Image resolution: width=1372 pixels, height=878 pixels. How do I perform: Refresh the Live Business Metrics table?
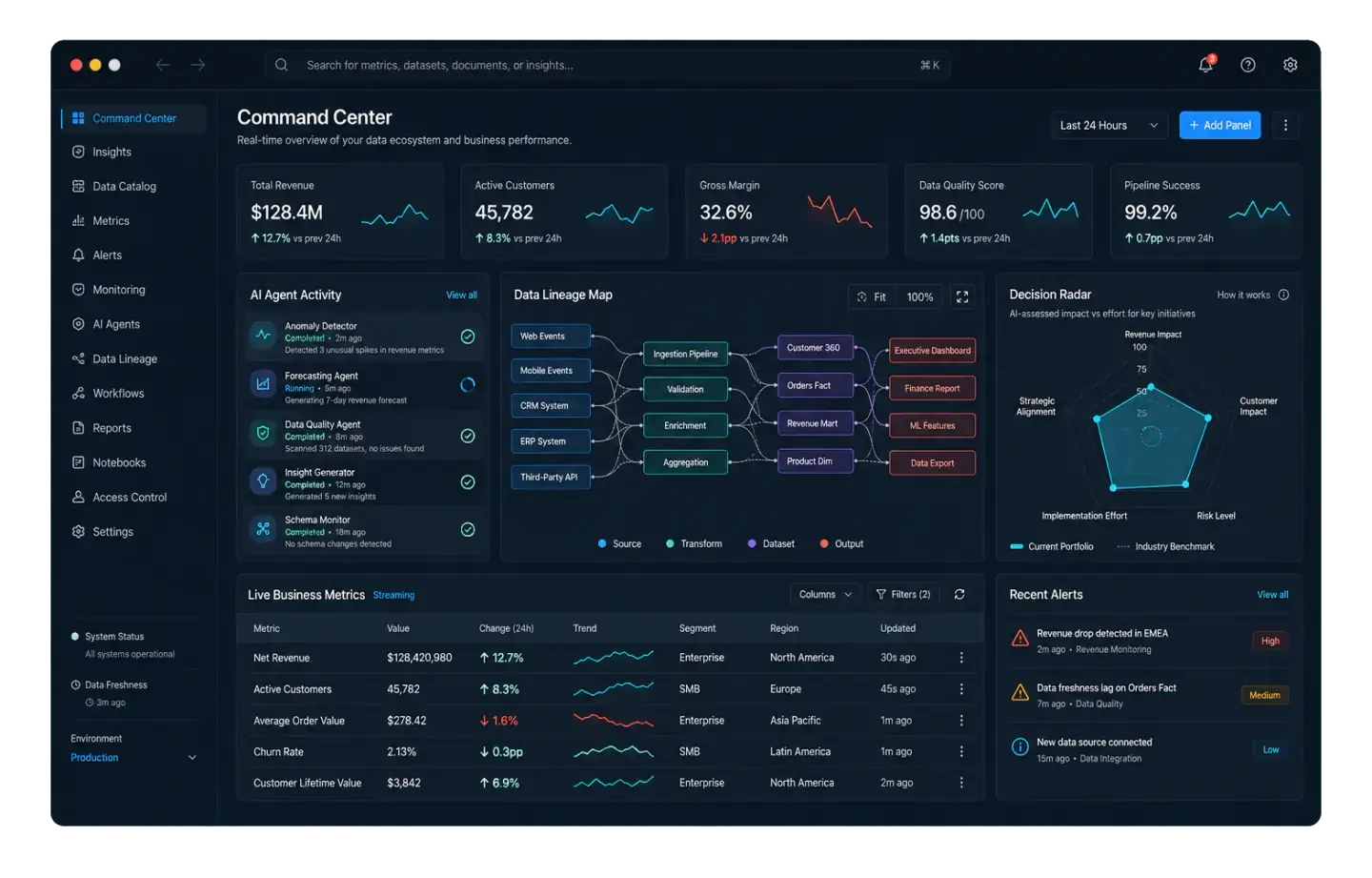959,594
